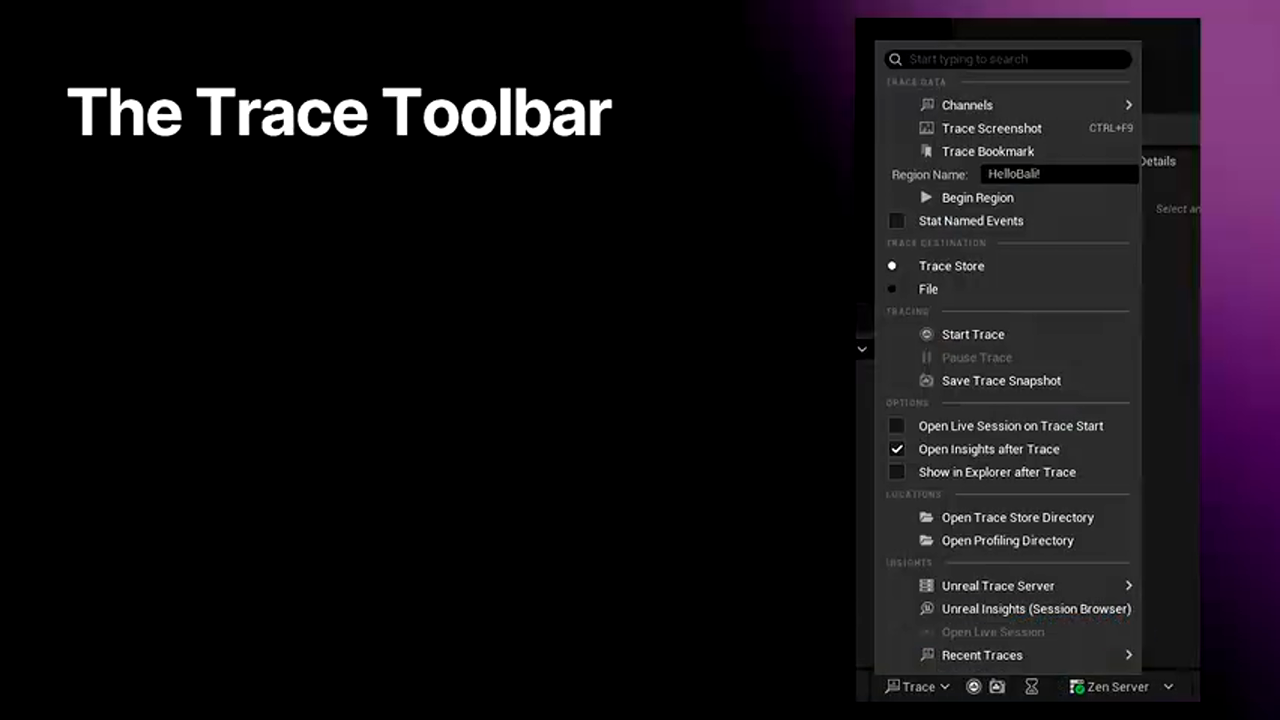Screen dimensions: 1280x720
Task: Click the Save Trace Snapshot icon
Action: (927, 381)
